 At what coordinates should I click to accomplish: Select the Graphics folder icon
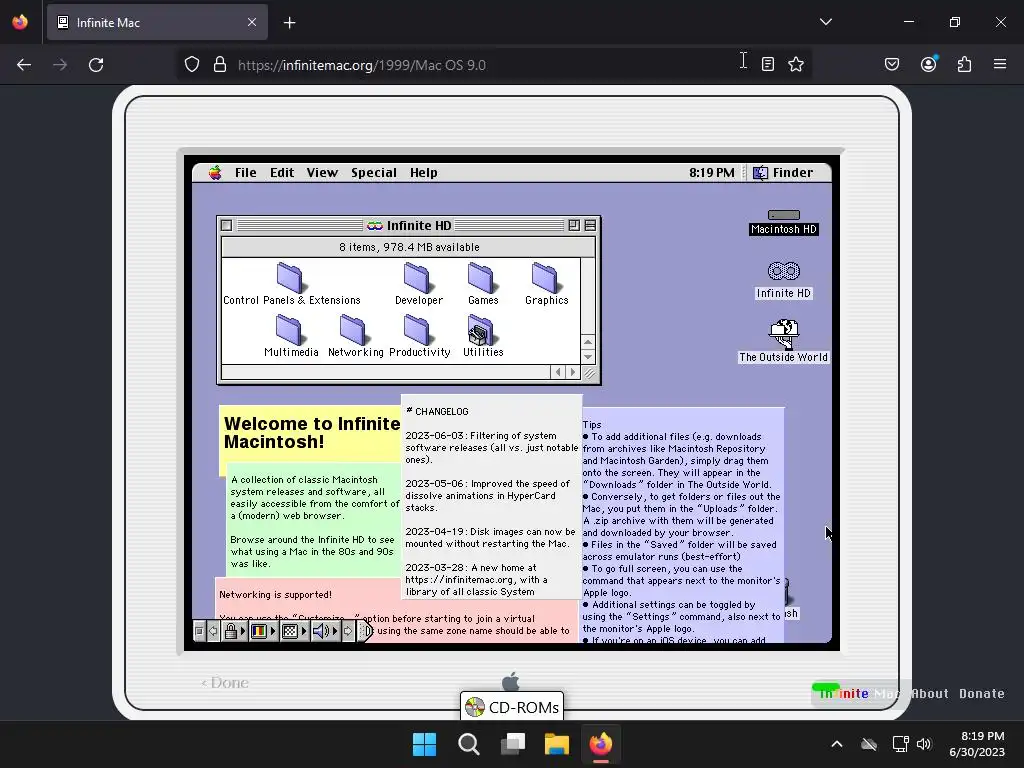[x=546, y=278]
